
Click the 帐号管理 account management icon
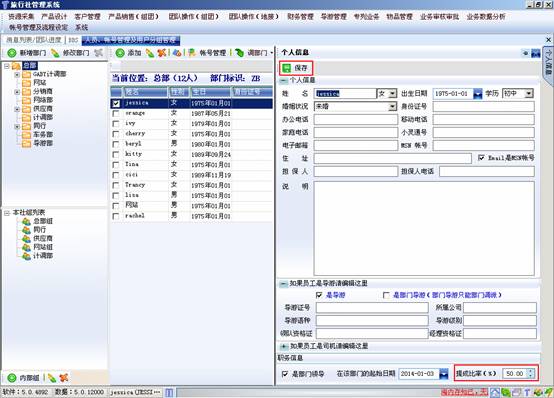coord(192,53)
